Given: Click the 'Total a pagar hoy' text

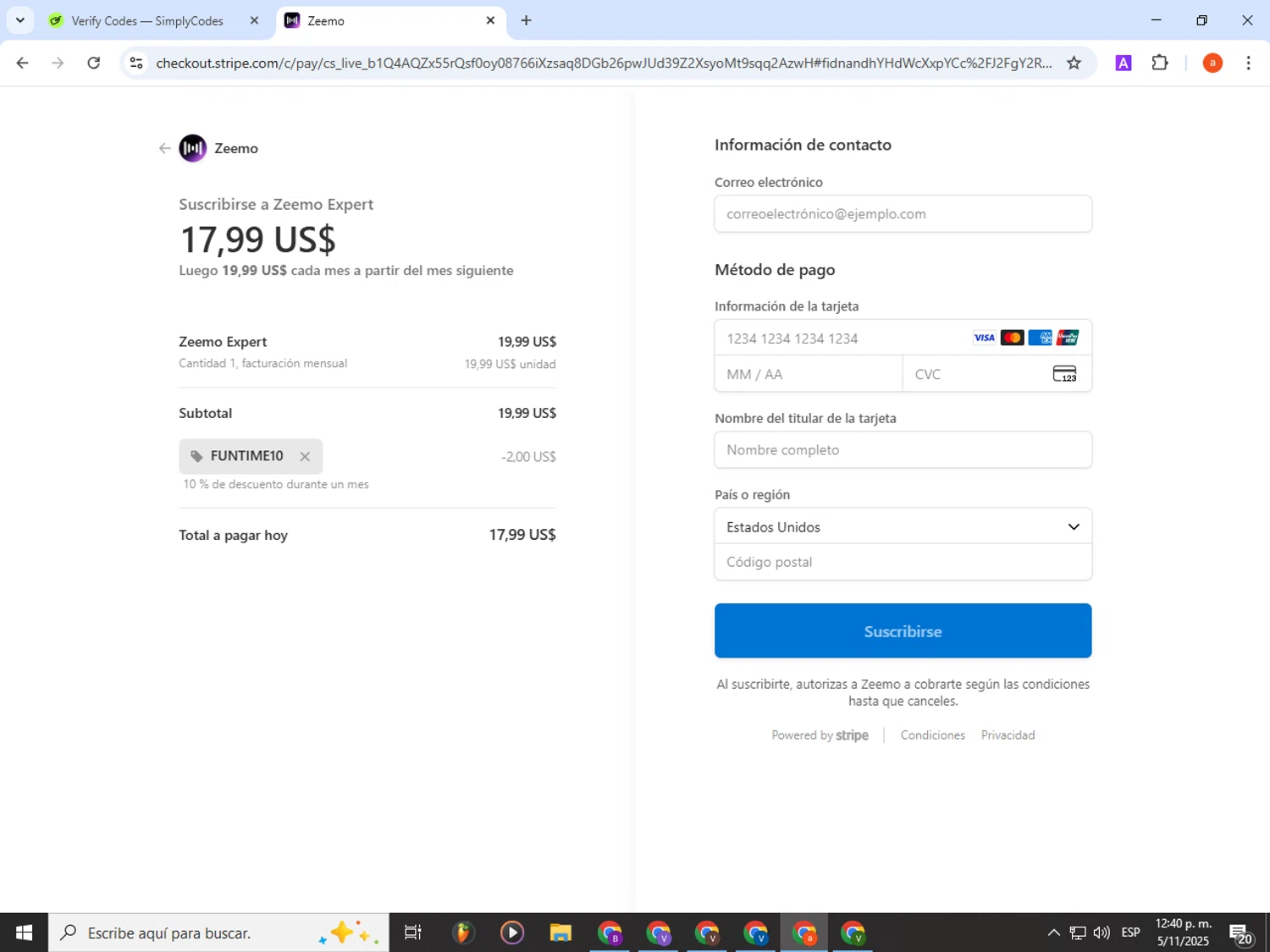Looking at the screenshot, I should tap(233, 535).
